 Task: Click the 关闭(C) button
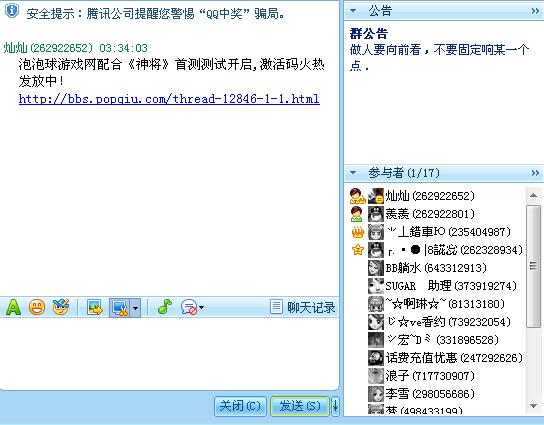pos(240,406)
